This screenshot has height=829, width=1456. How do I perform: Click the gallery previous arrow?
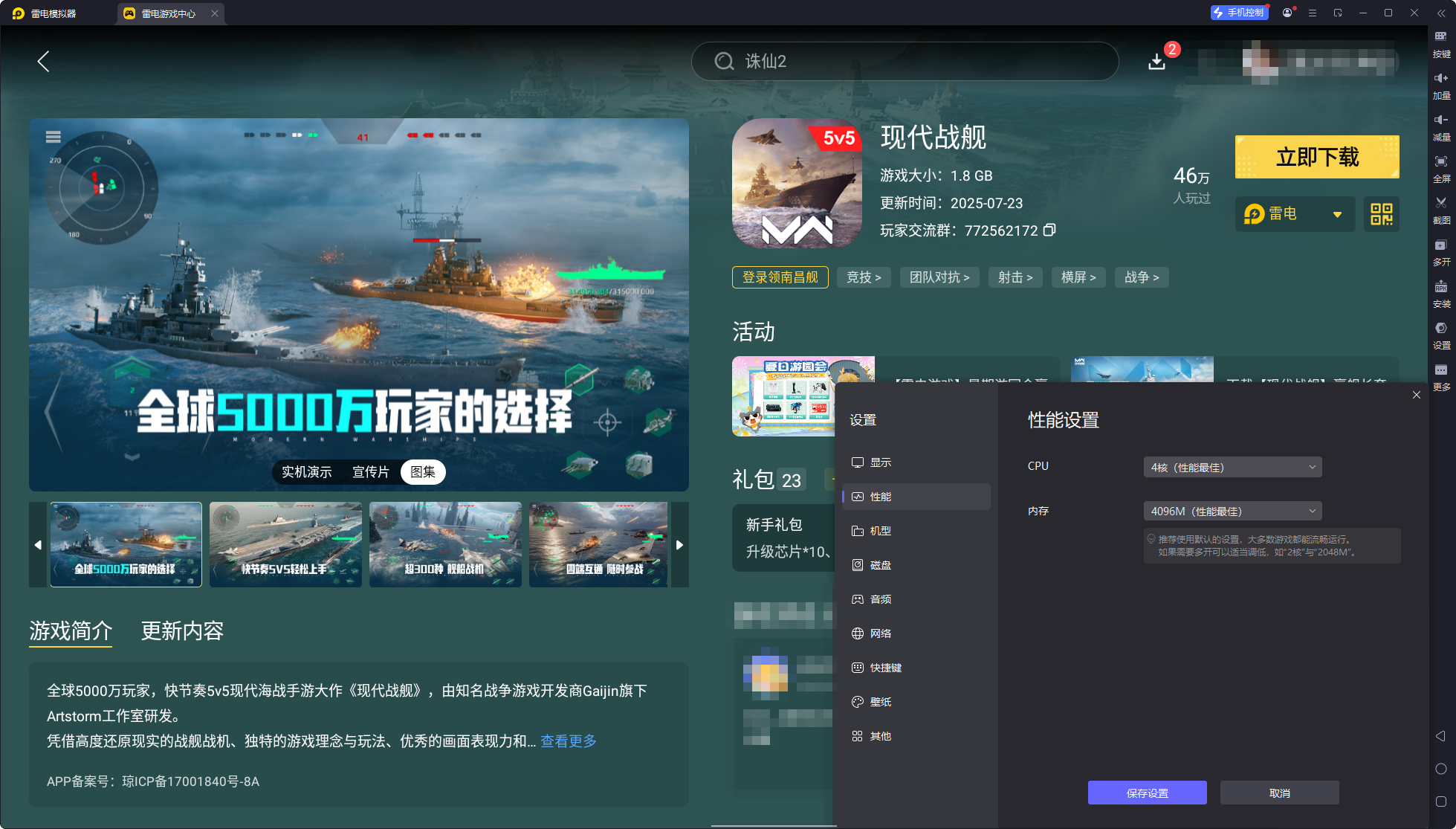38,545
